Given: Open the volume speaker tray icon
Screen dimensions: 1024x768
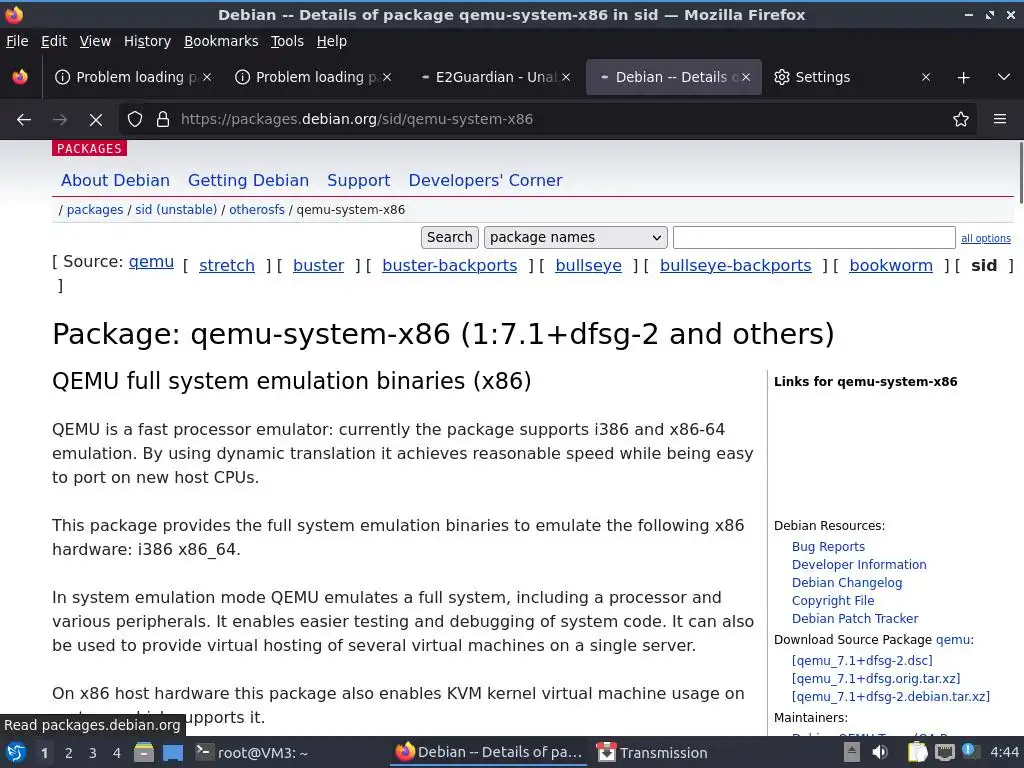Looking at the screenshot, I should (880, 752).
